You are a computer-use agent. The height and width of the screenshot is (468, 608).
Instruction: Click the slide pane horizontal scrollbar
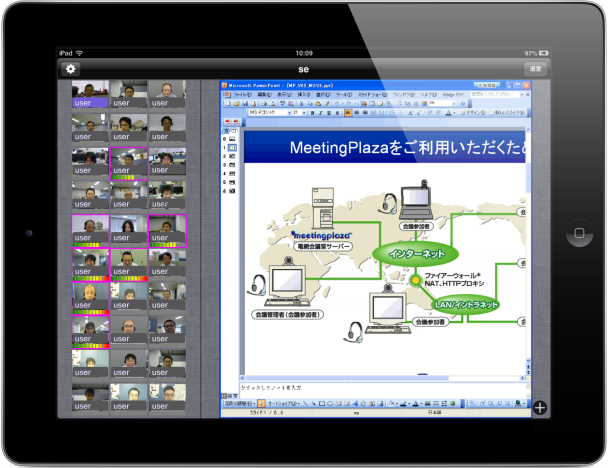383,378
